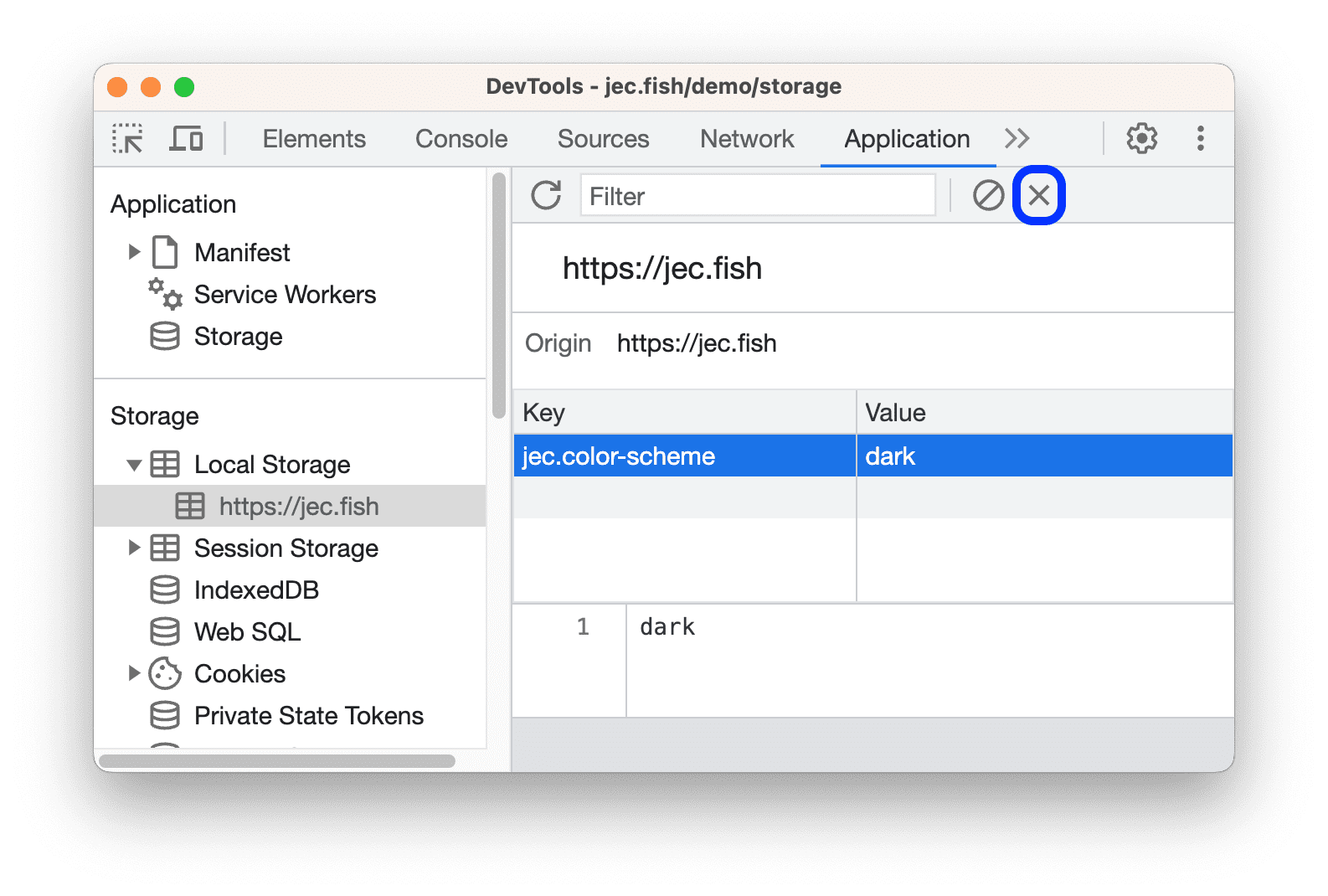The width and height of the screenshot is (1328, 896).
Task: Delete selected entry with X button
Action: [x=1038, y=196]
